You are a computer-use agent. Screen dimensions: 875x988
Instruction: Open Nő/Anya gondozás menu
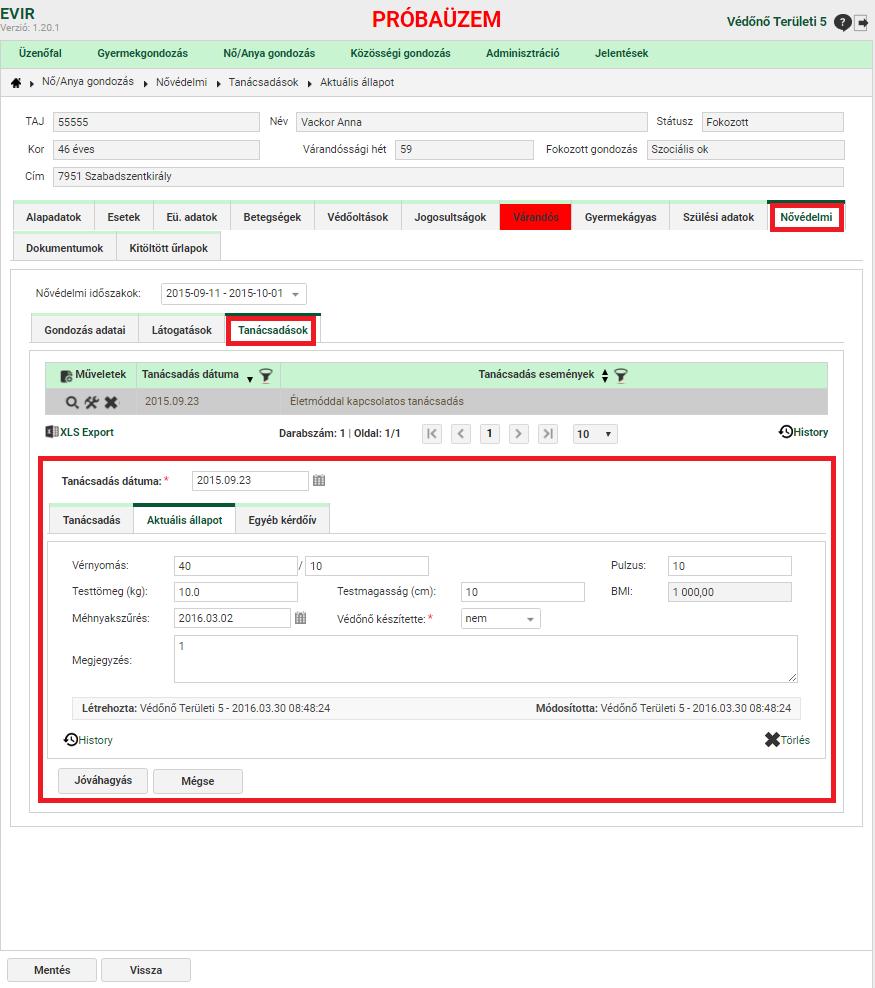click(x=269, y=54)
